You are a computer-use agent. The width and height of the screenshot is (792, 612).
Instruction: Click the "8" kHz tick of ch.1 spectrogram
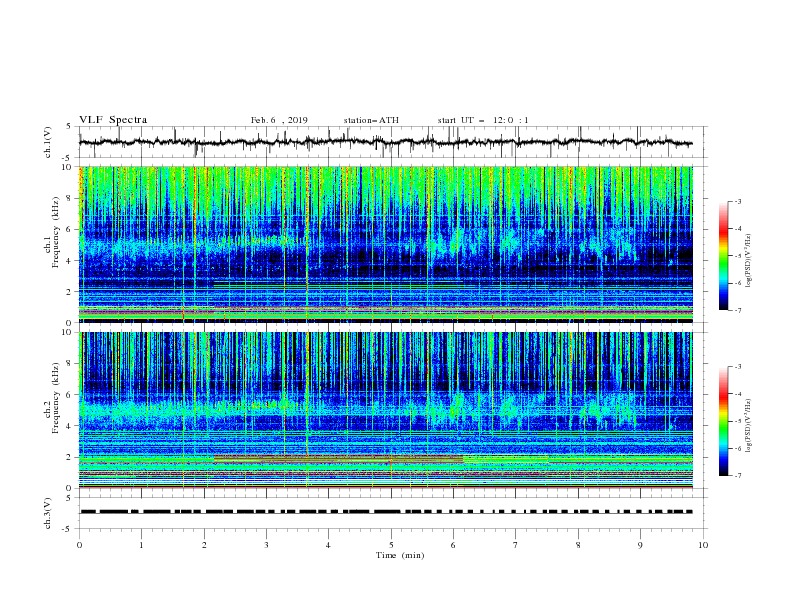[69, 198]
